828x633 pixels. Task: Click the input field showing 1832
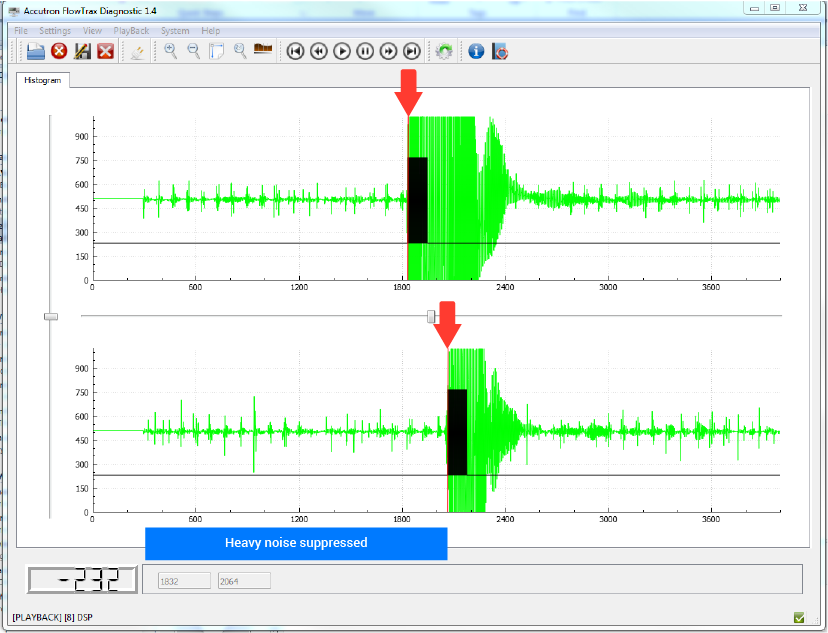click(x=183, y=580)
